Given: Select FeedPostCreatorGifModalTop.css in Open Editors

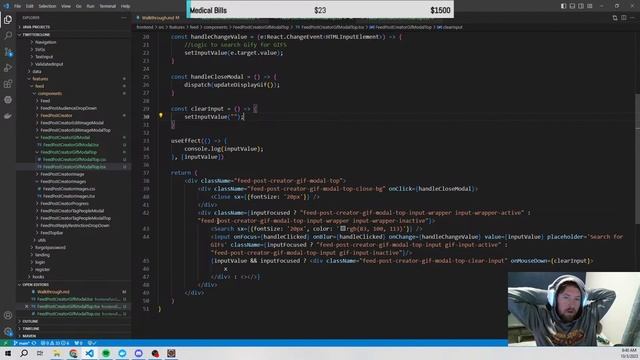Looking at the screenshot, I should click(68, 314).
